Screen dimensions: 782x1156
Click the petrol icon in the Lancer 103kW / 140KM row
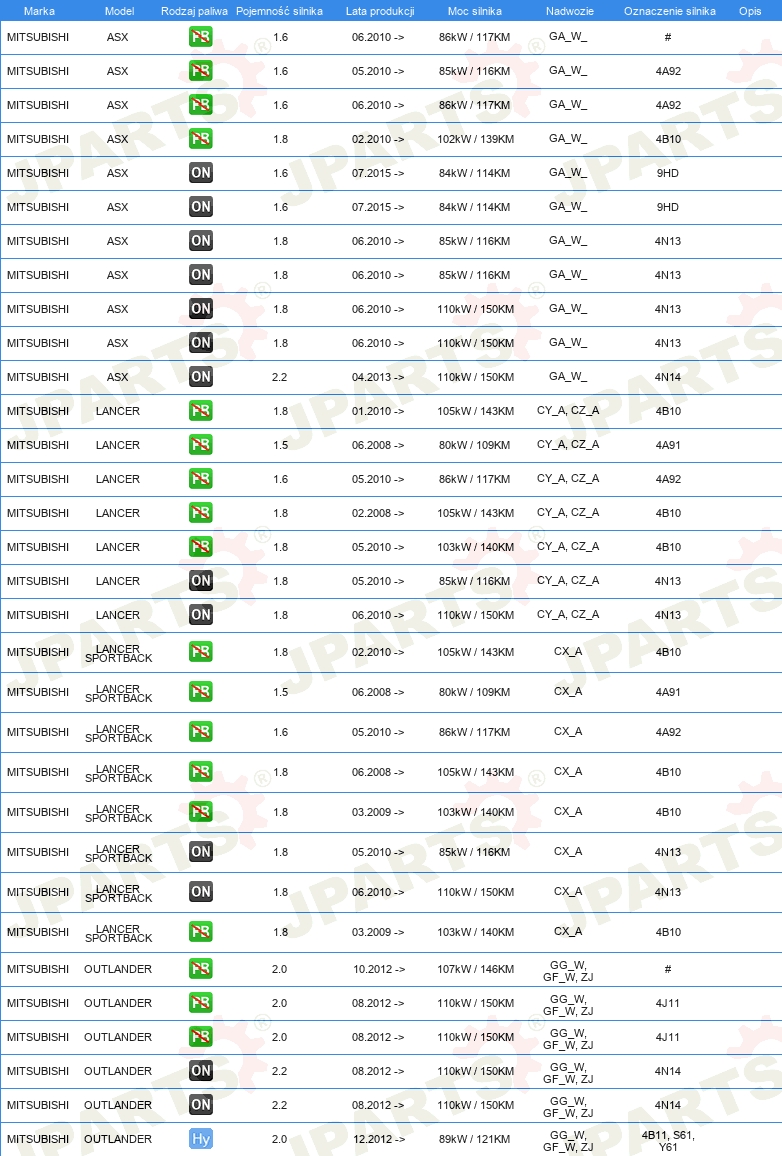[x=200, y=546]
